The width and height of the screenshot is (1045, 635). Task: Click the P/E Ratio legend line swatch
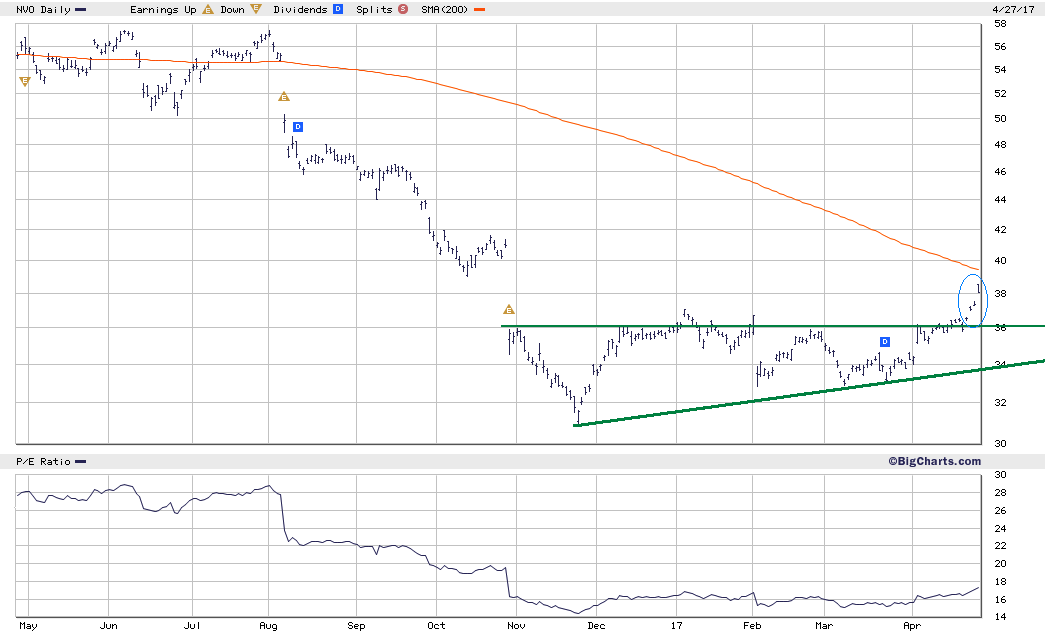pos(81,462)
